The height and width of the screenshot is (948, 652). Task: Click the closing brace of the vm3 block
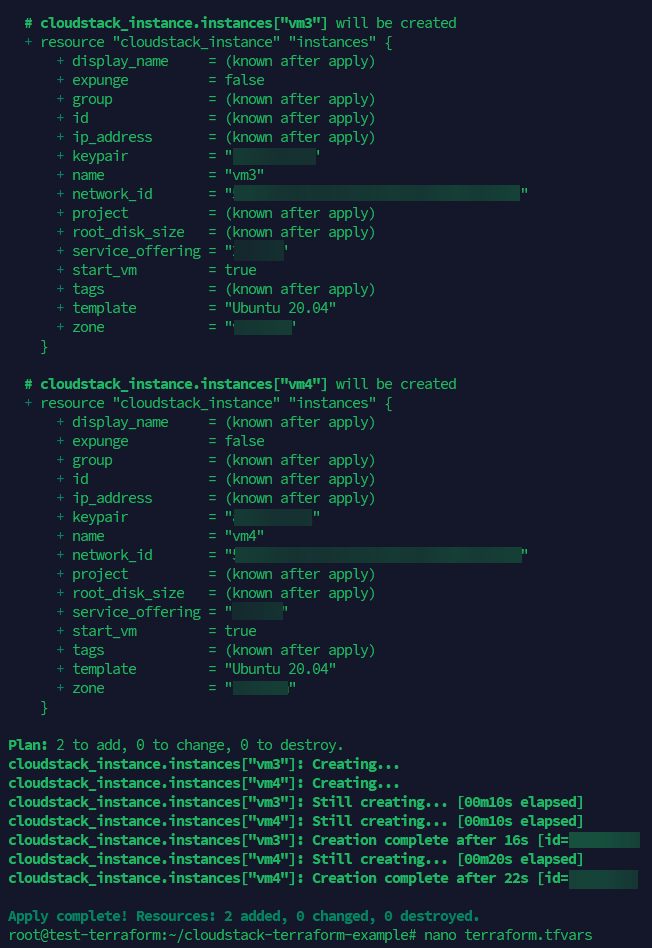(44, 346)
